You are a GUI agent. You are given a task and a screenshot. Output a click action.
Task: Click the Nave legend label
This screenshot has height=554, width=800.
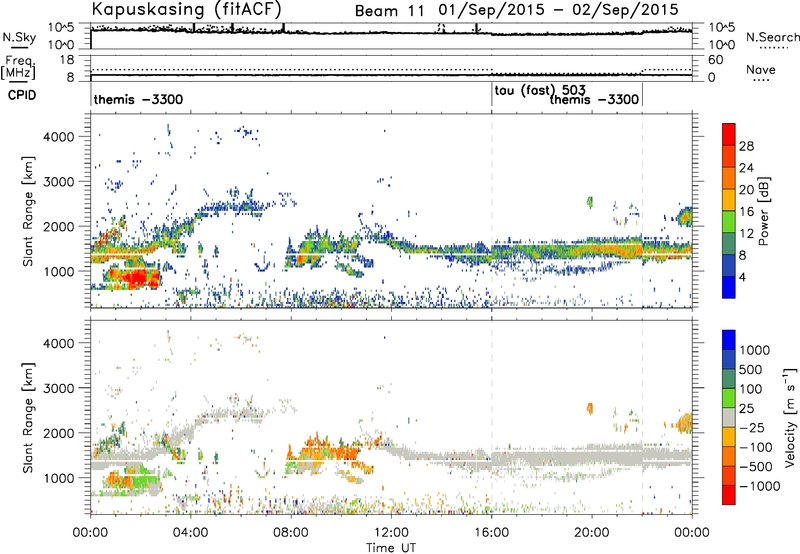[761, 70]
